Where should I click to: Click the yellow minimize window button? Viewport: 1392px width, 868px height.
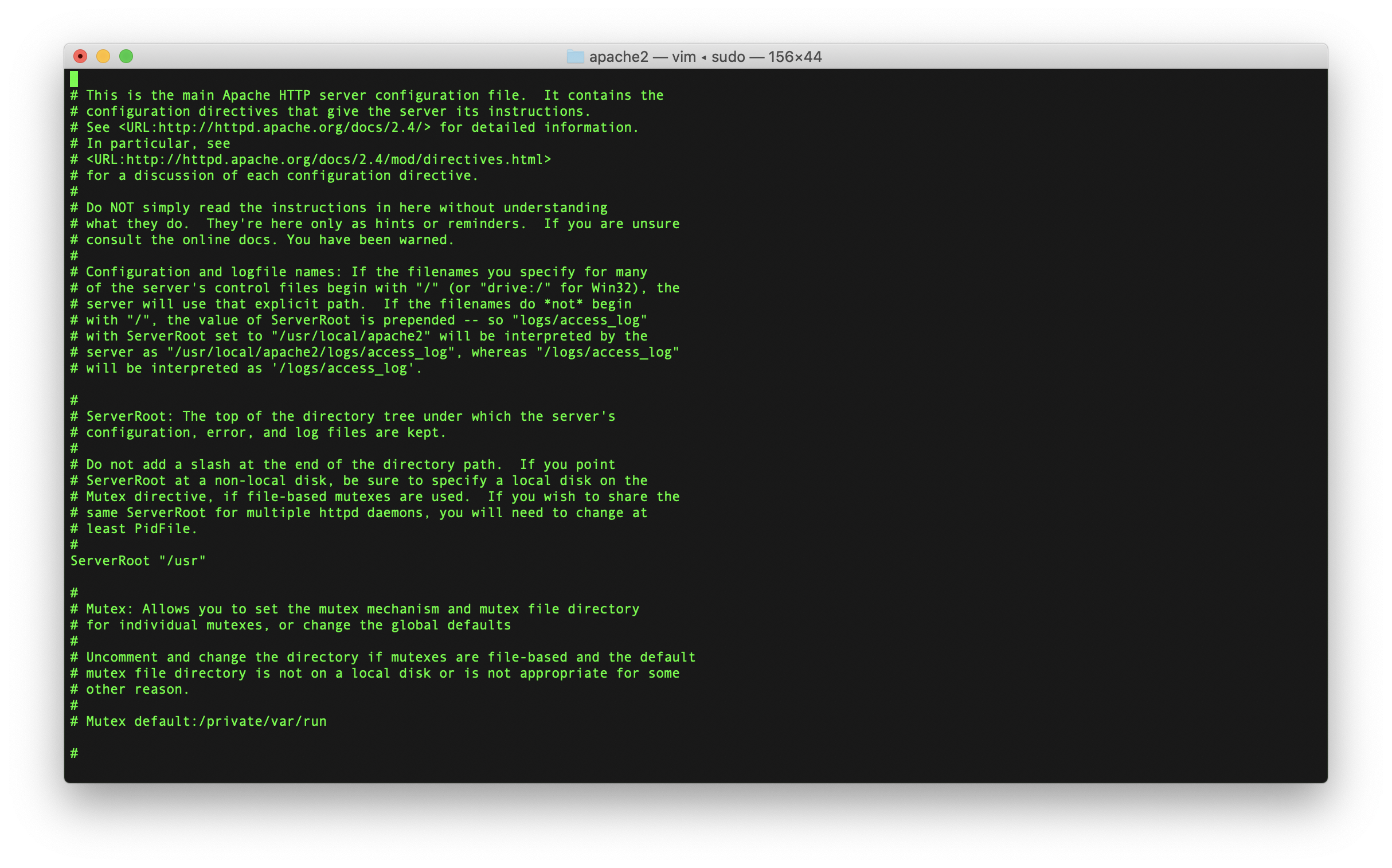point(103,56)
